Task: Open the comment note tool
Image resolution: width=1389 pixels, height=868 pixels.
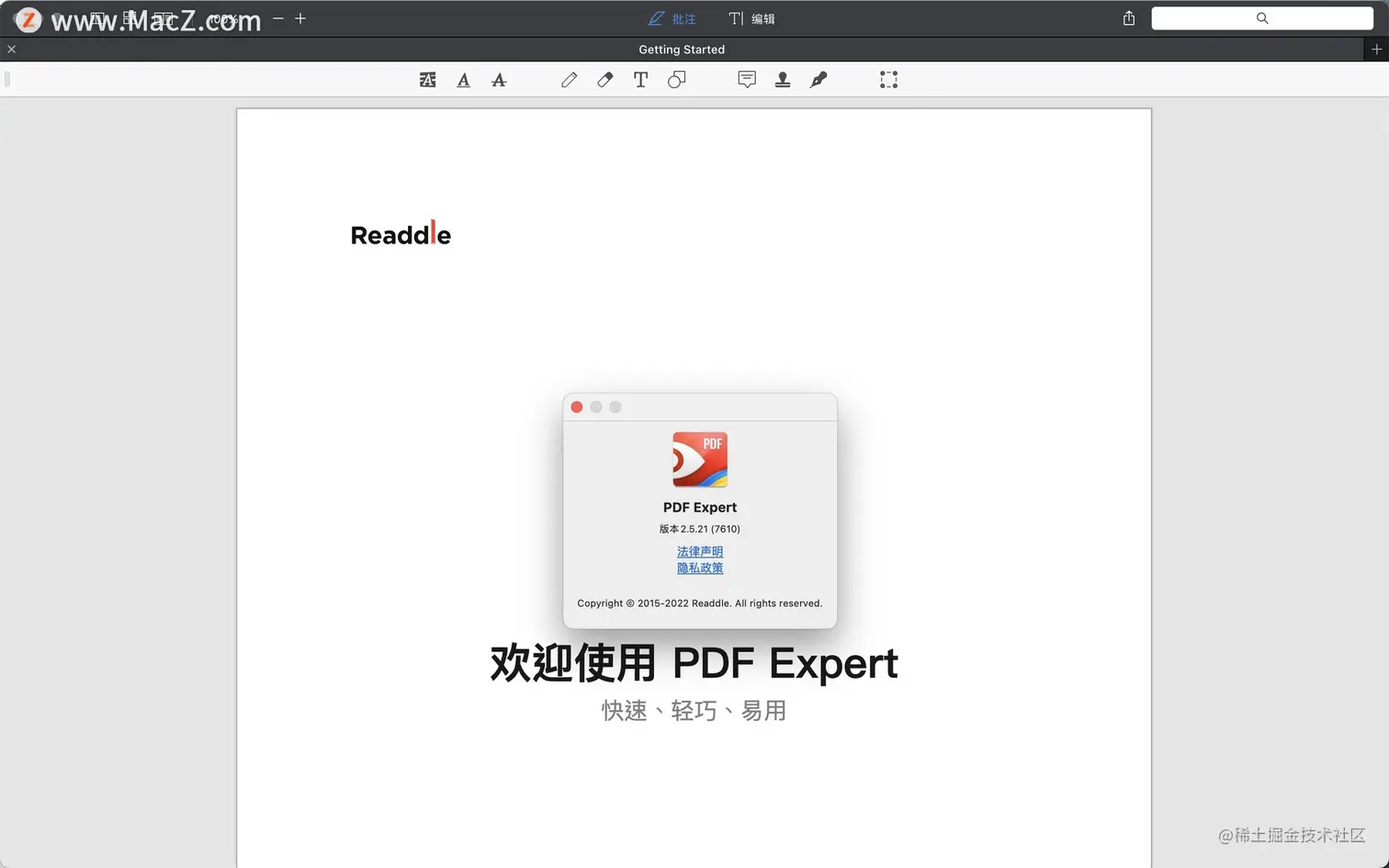Action: [746, 80]
